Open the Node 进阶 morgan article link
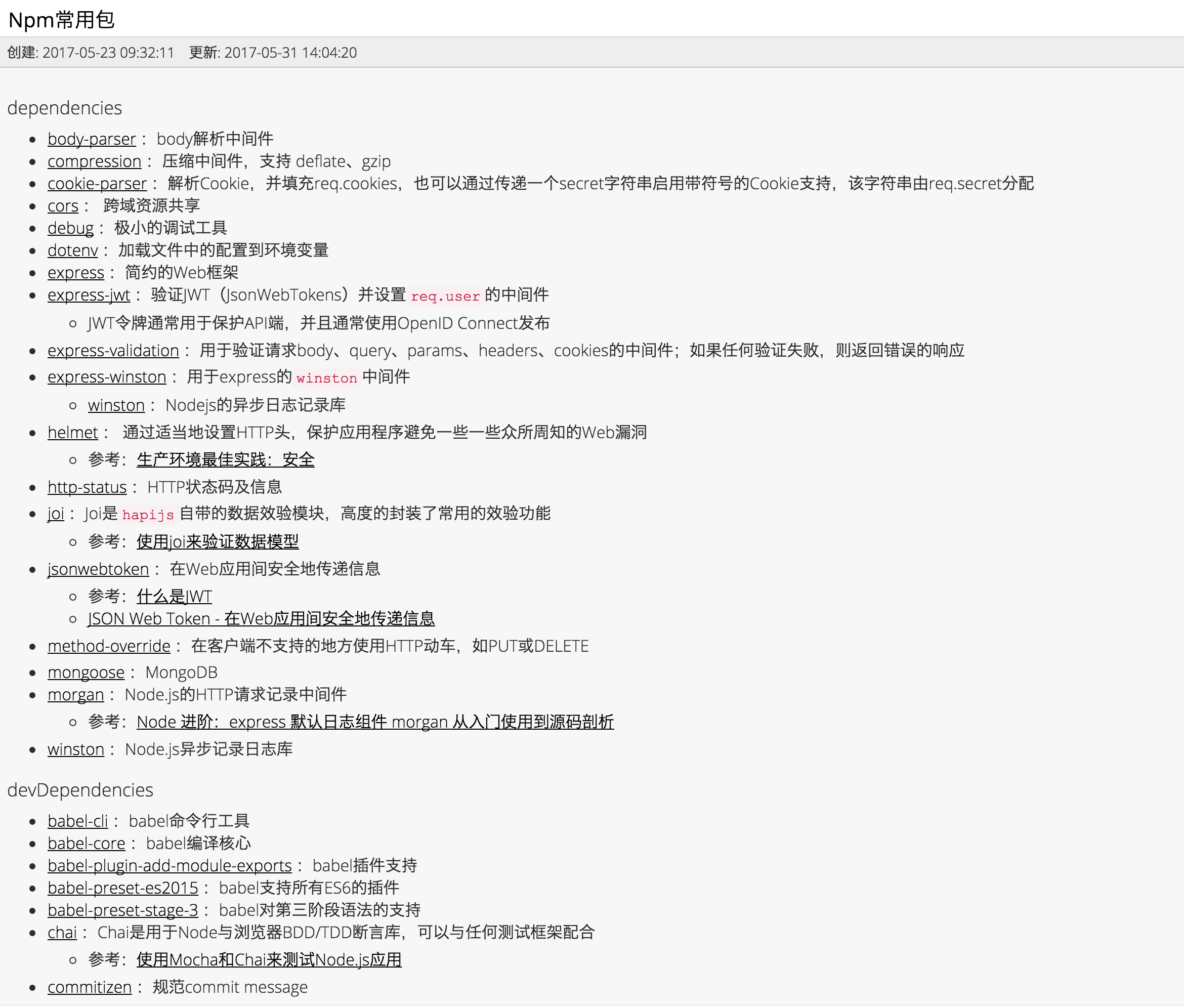Image resolution: width=1184 pixels, height=1008 pixels. tap(375, 722)
